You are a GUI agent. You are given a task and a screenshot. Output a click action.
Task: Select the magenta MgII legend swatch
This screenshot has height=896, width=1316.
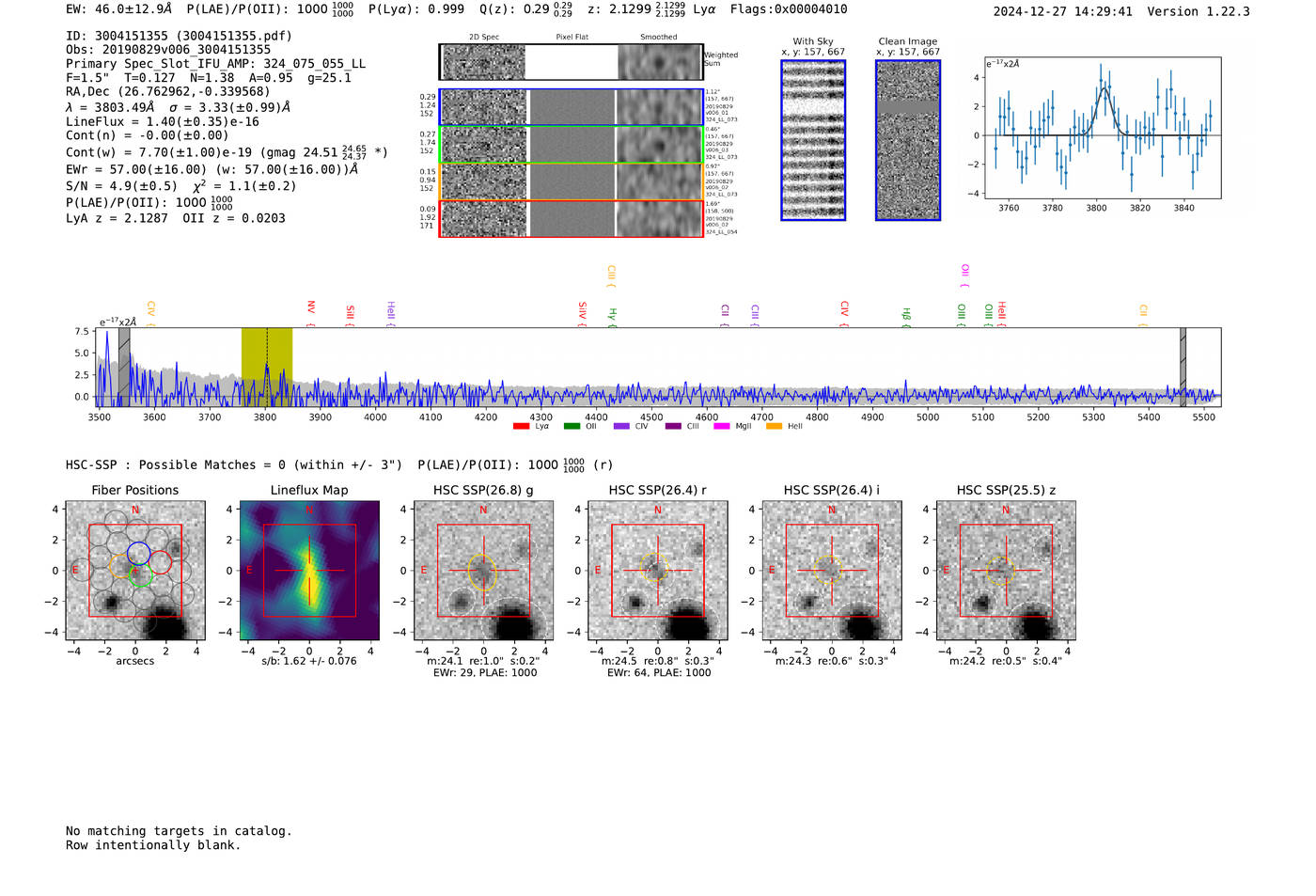coord(722,427)
